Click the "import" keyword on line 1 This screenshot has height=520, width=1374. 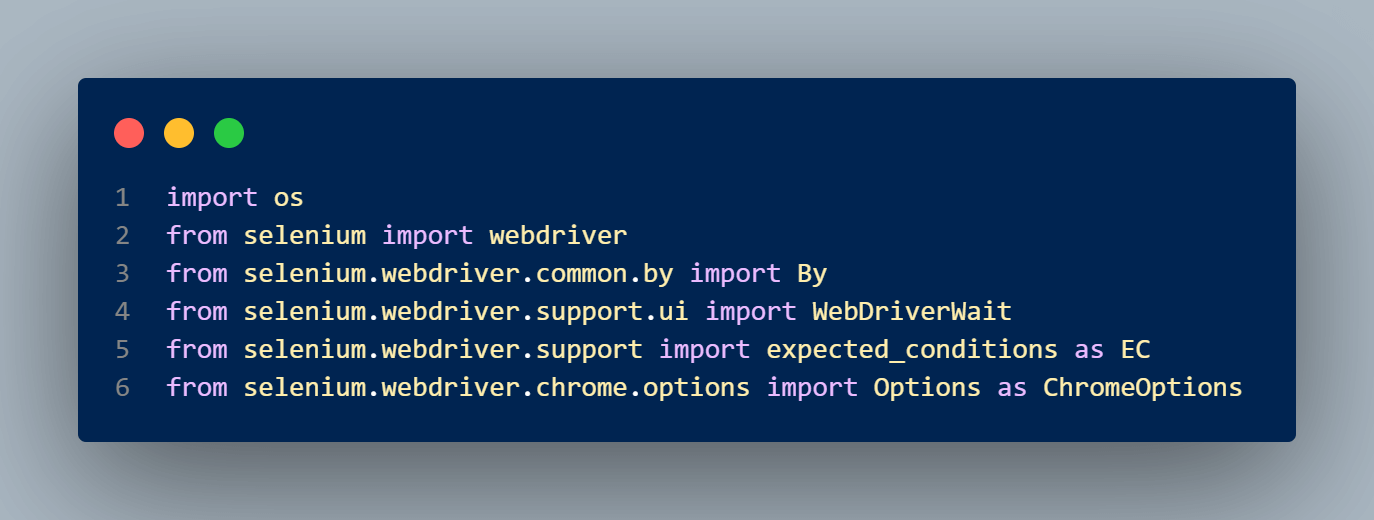point(212,198)
